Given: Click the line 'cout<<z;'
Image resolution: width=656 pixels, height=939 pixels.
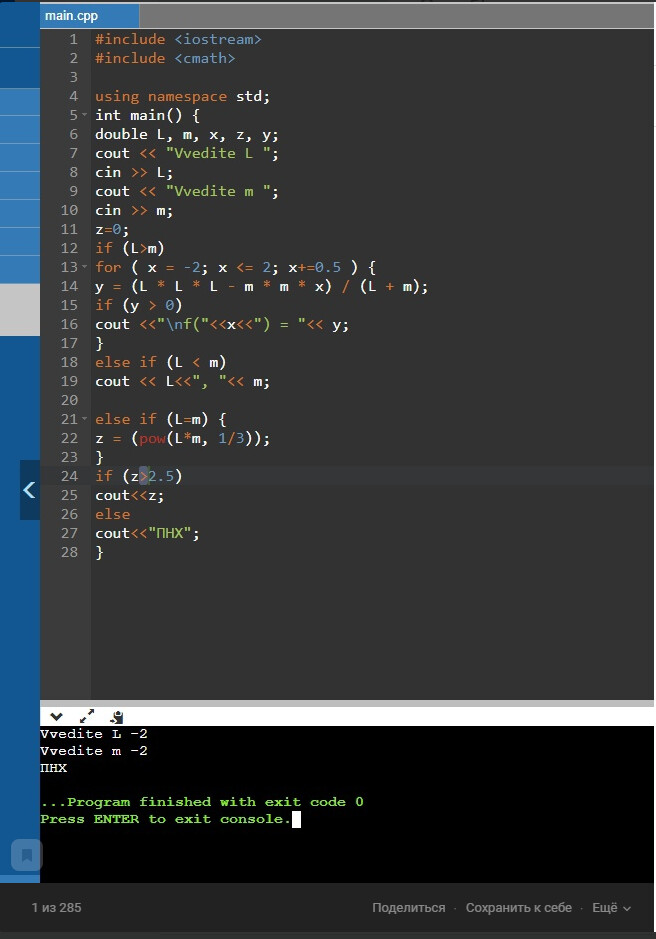Looking at the screenshot, I should 129,495.
